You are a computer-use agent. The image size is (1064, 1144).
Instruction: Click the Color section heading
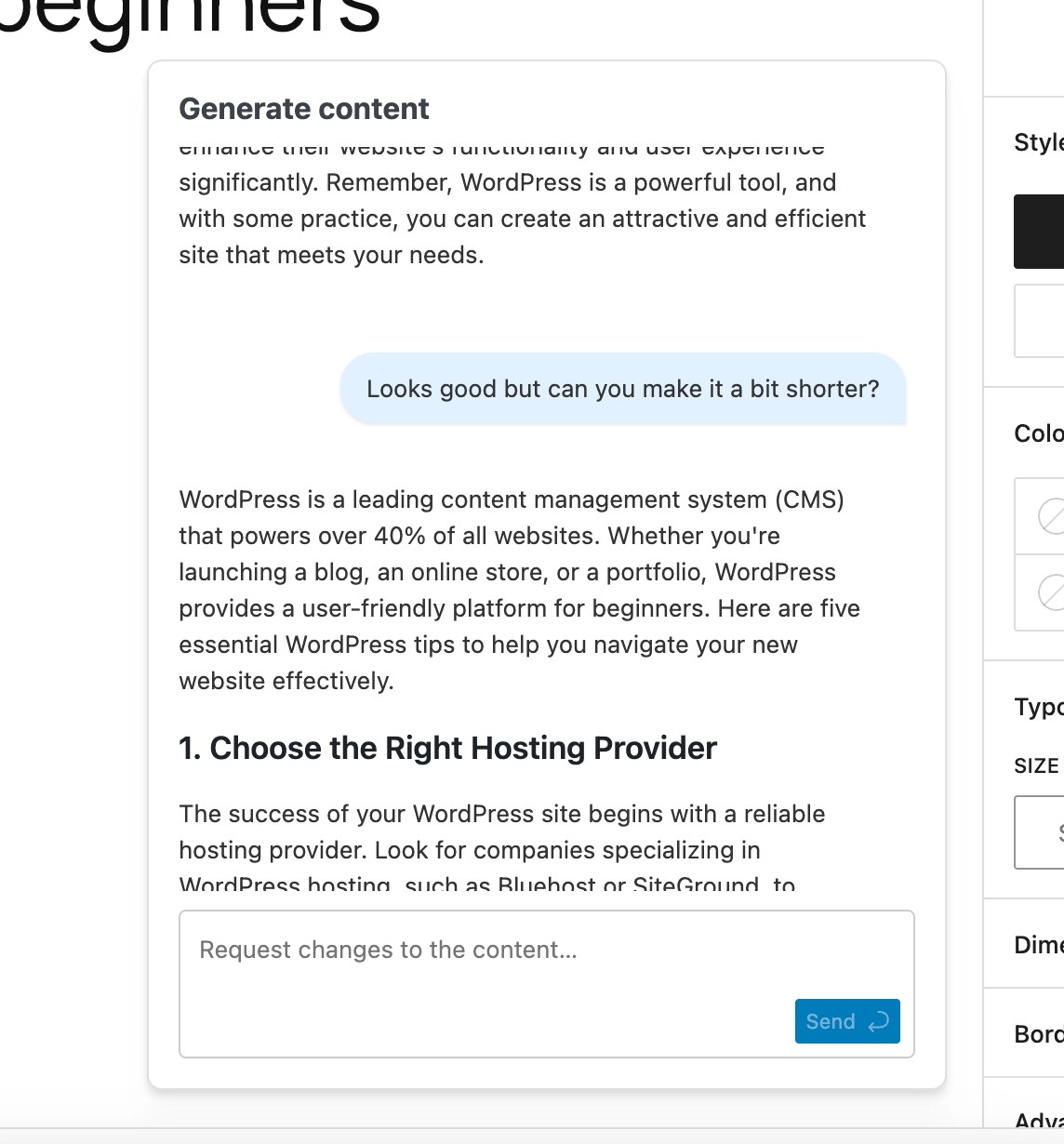pos(1038,433)
